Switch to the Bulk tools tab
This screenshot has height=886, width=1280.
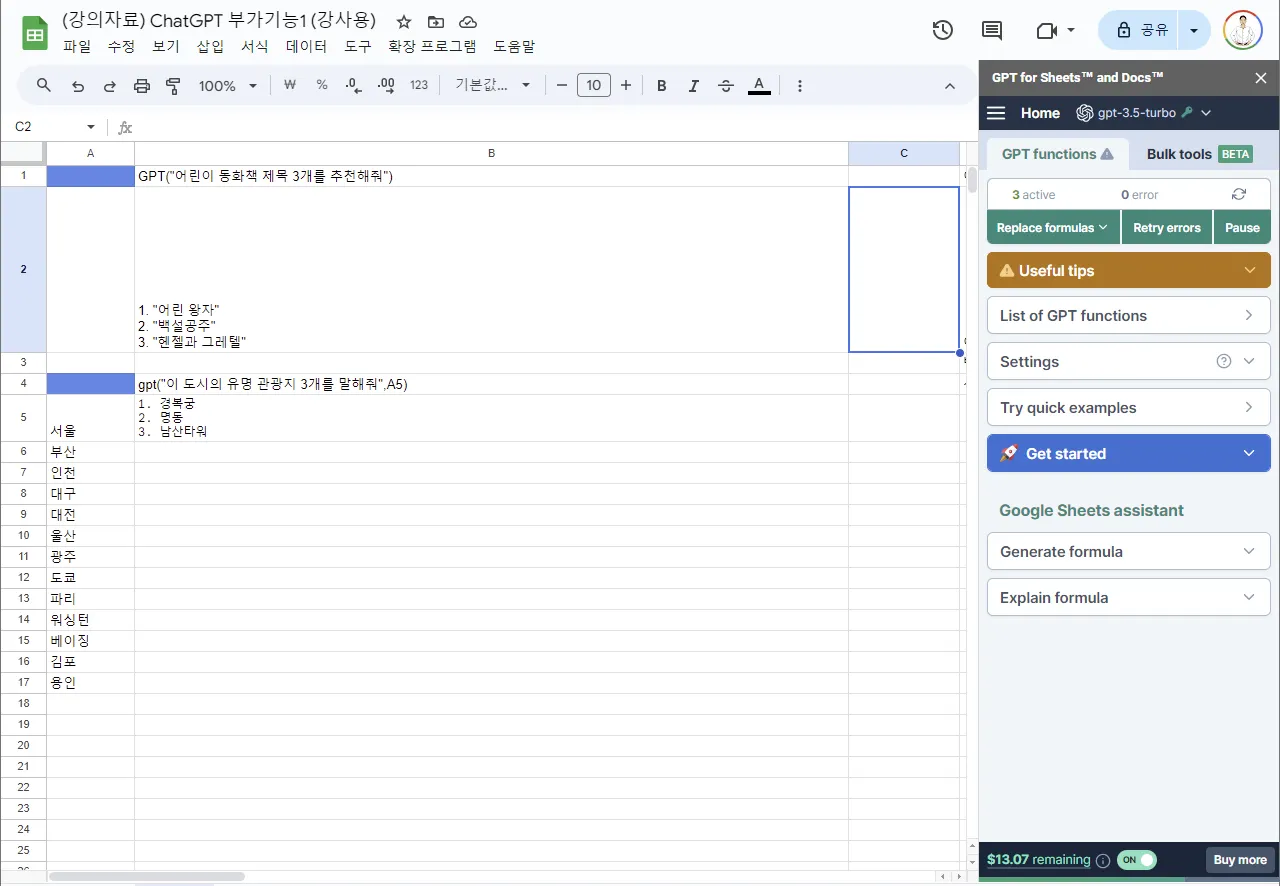coord(1199,154)
